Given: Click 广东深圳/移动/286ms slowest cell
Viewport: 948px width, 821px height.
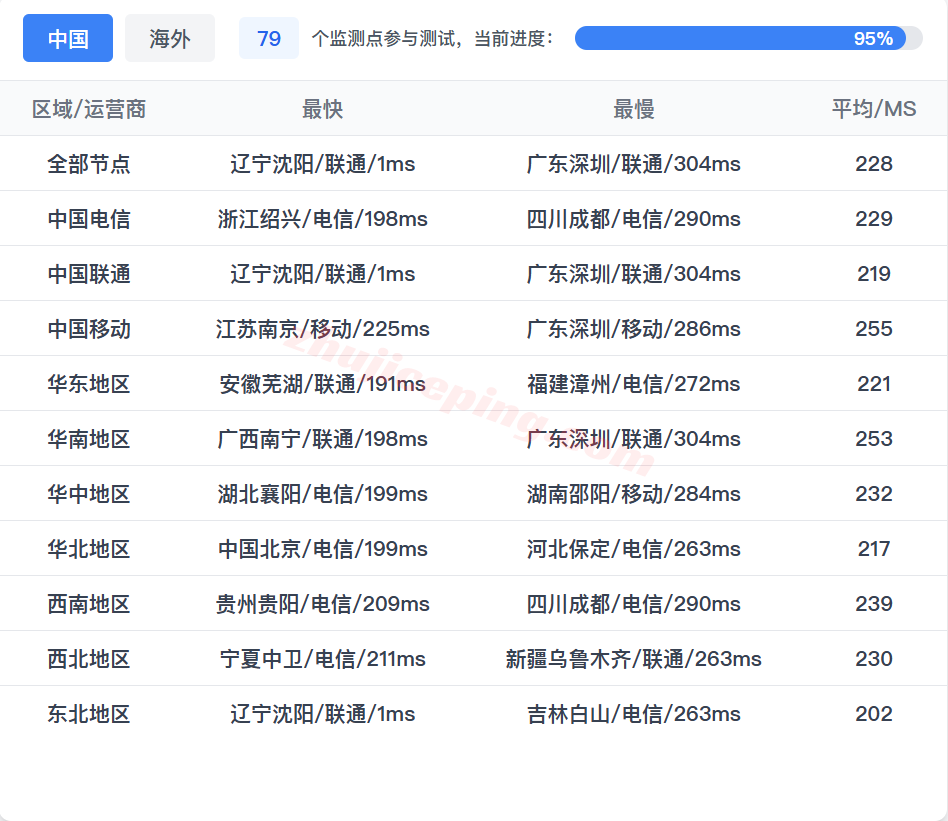Looking at the screenshot, I should [634, 329].
